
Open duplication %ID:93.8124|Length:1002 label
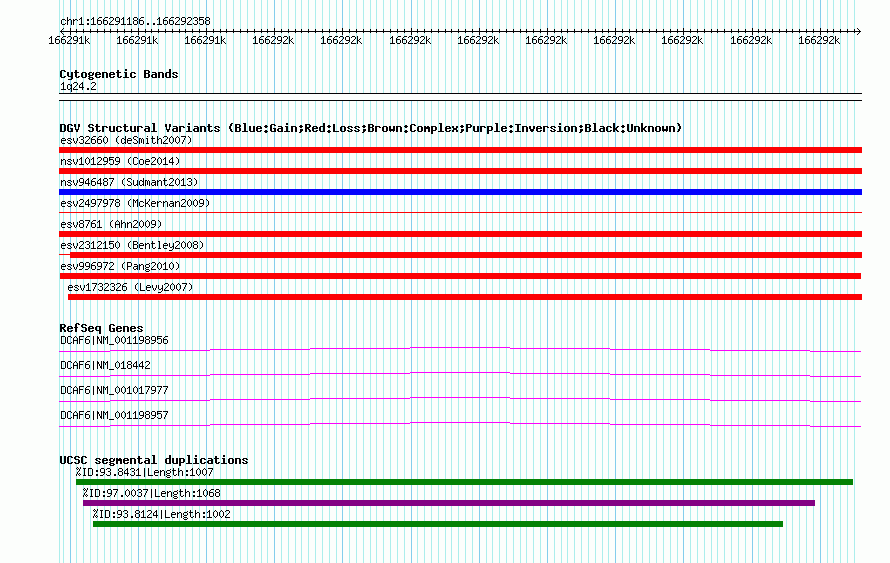tap(162, 514)
